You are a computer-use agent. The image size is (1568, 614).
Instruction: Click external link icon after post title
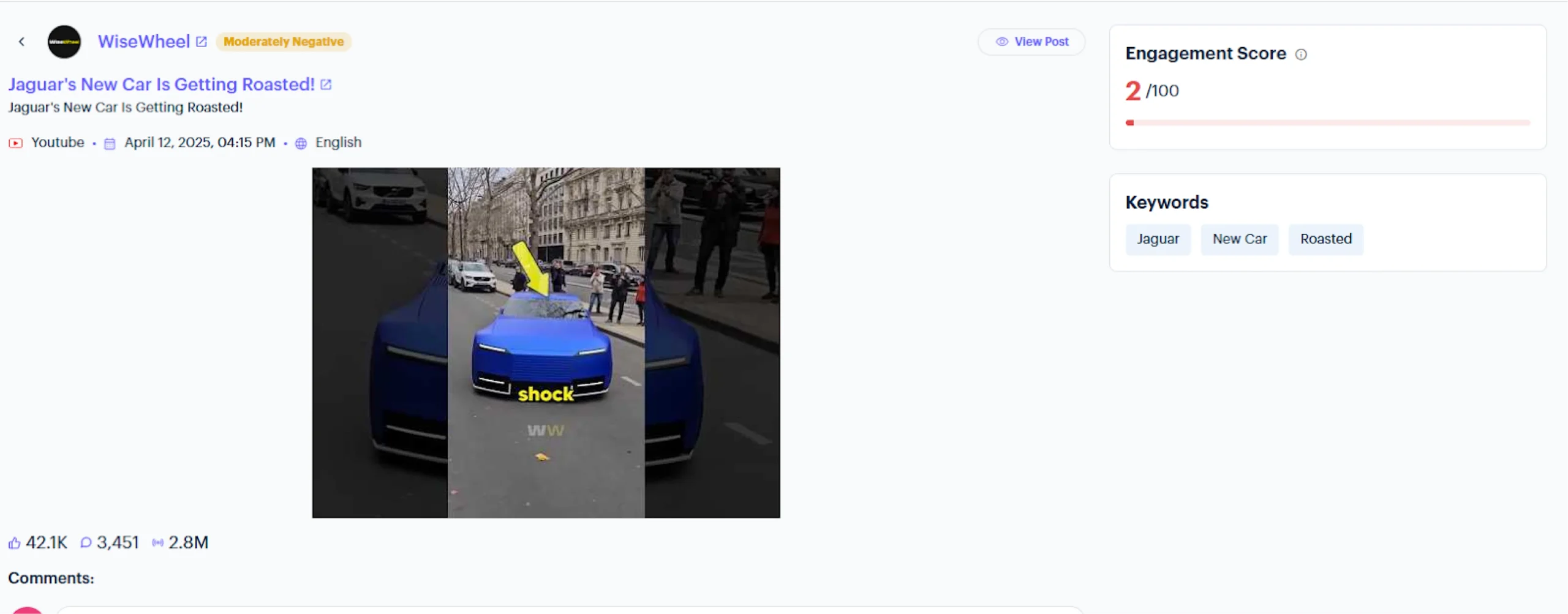click(326, 84)
